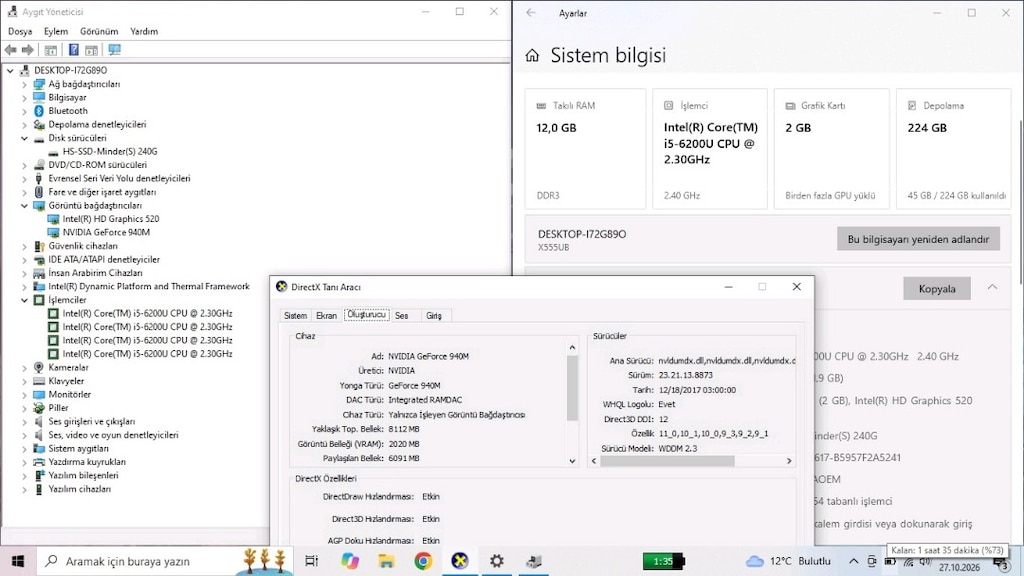This screenshot has height=576, width=1024.
Task: Click the Cihaz list scroll-down arrow
Action: click(x=572, y=461)
